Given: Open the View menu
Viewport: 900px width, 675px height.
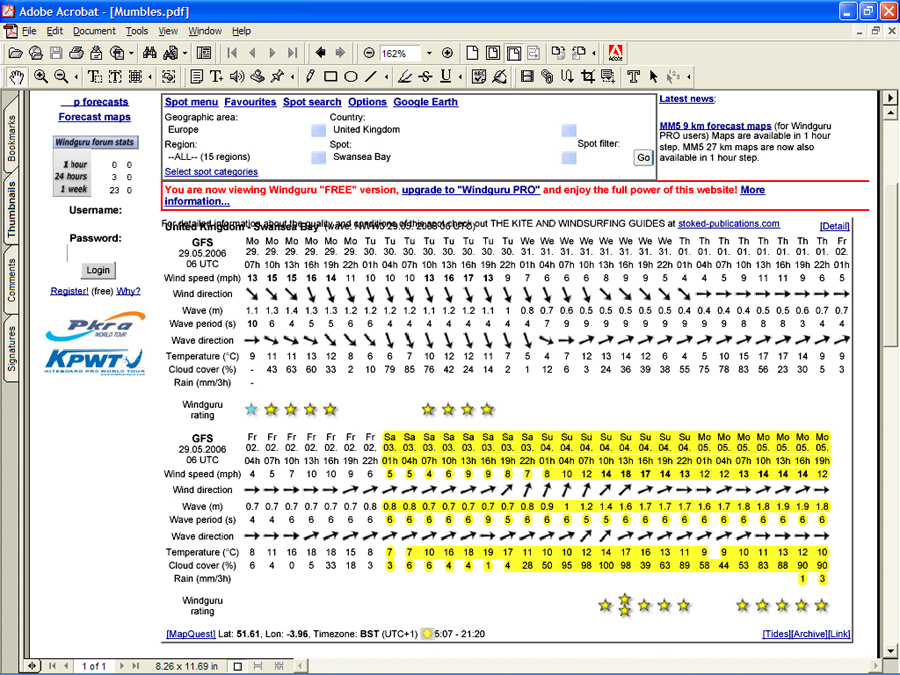Looking at the screenshot, I should tap(168, 31).
